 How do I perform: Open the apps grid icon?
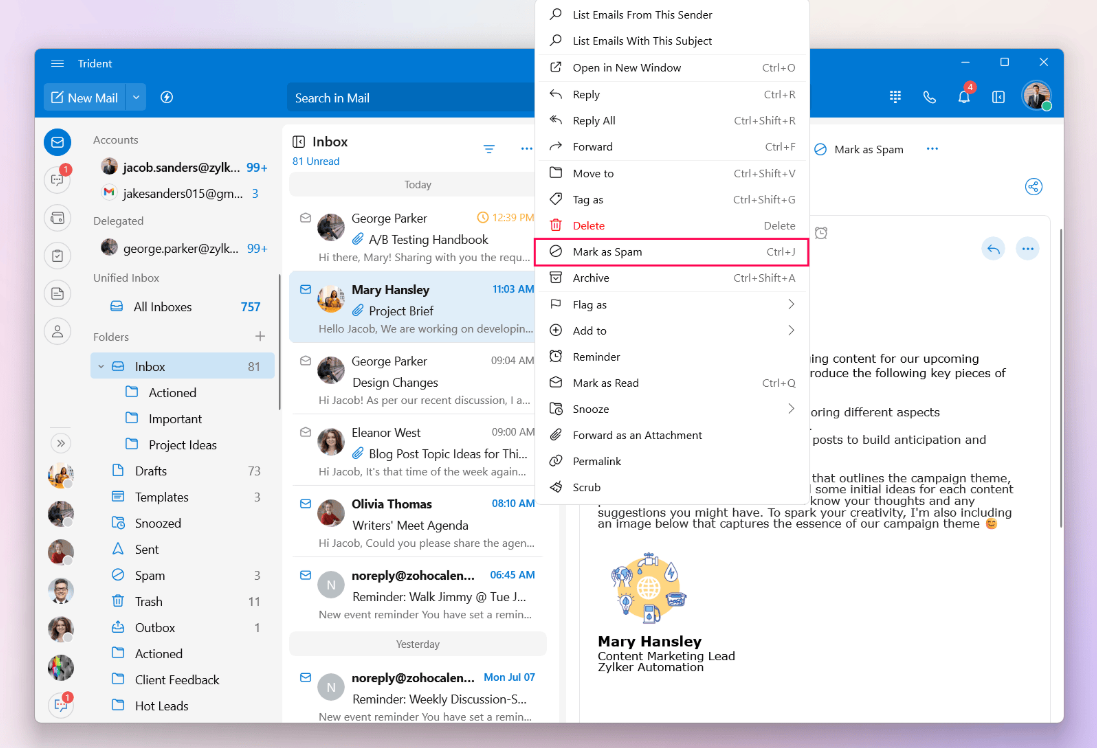895,97
